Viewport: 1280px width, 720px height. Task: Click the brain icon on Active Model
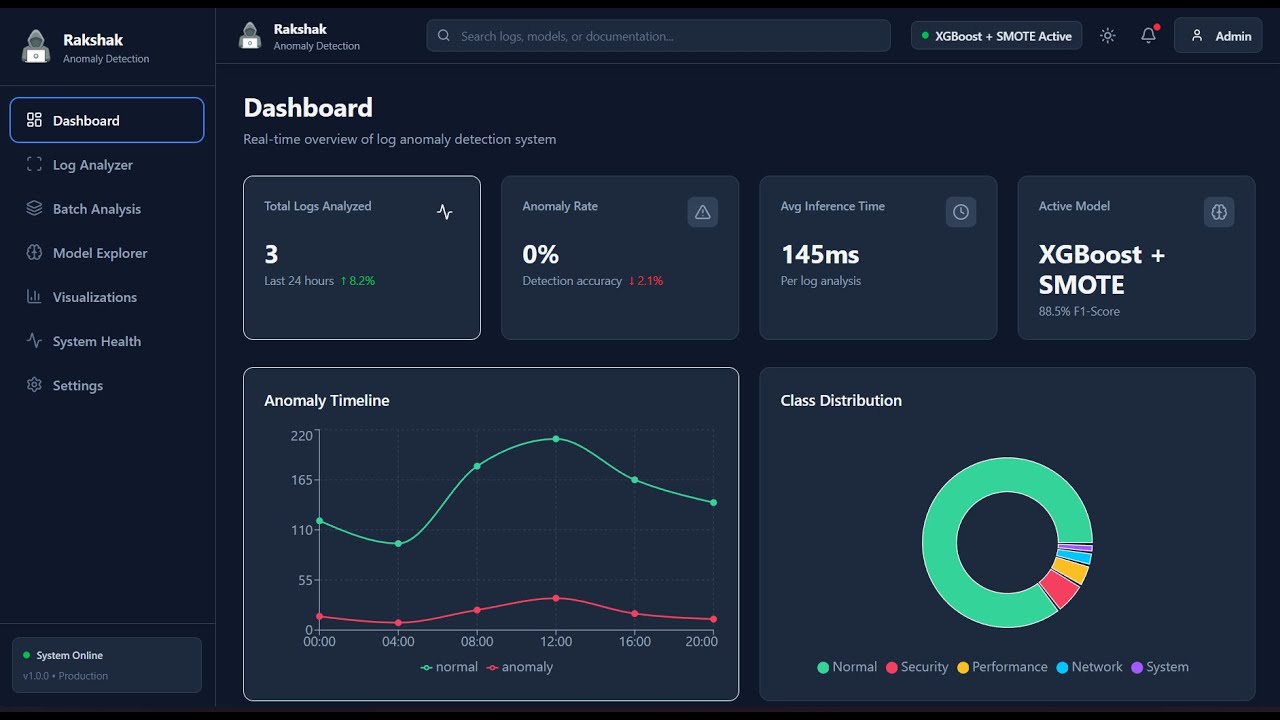1219,212
